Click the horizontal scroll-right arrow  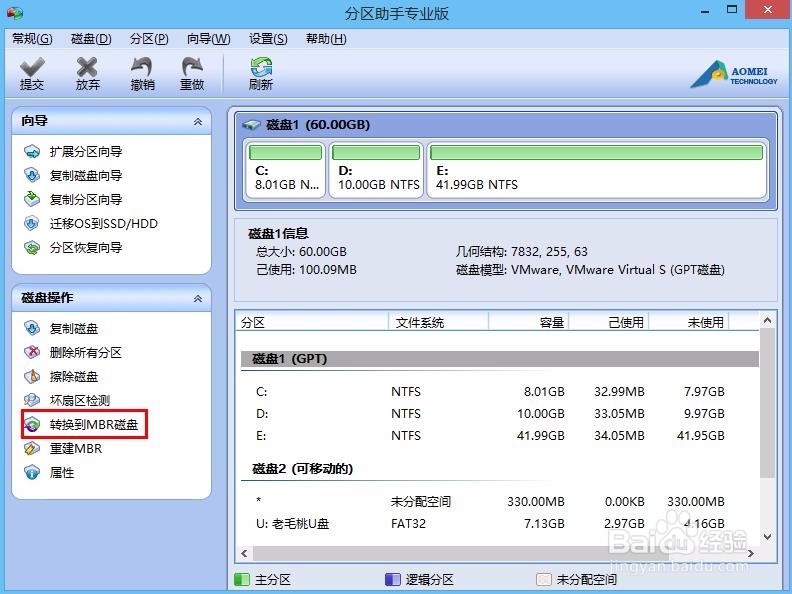coord(751,554)
